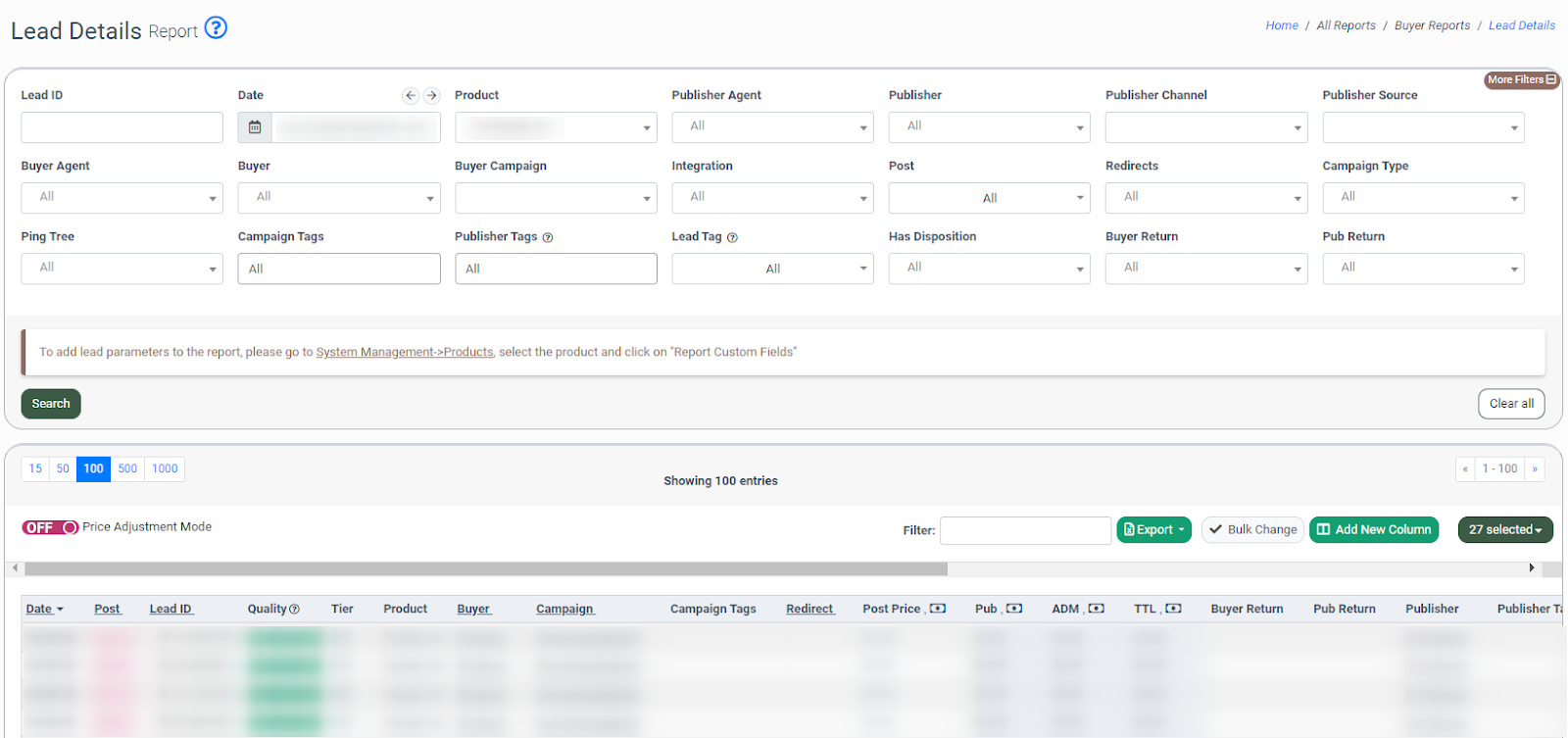This screenshot has height=738, width=1568.
Task: Collapse filters with More Filters toggle
Action: [x=1521, y=80]
